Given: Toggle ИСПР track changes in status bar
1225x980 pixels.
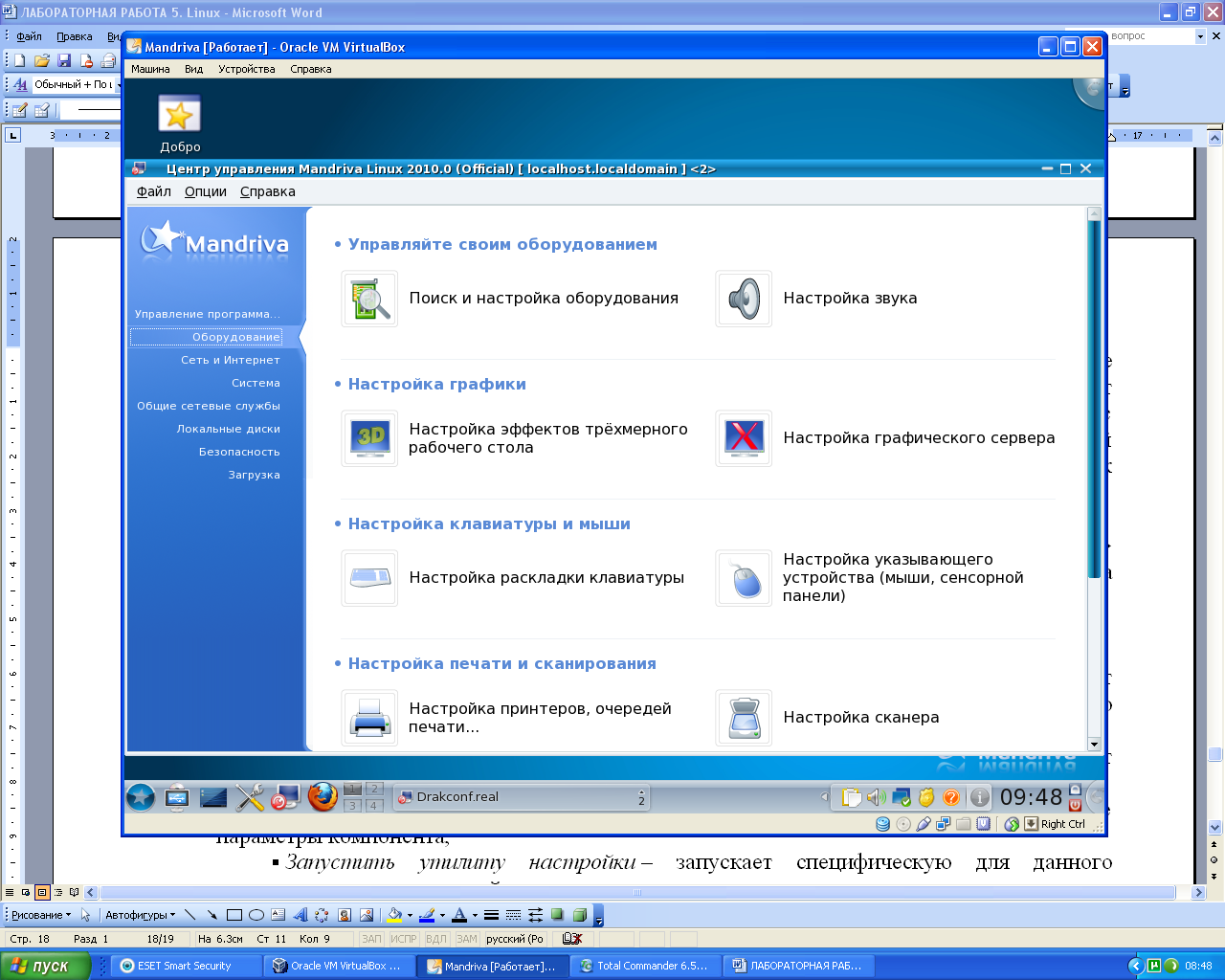Looking at the screenshot, I should coord(404,940).
